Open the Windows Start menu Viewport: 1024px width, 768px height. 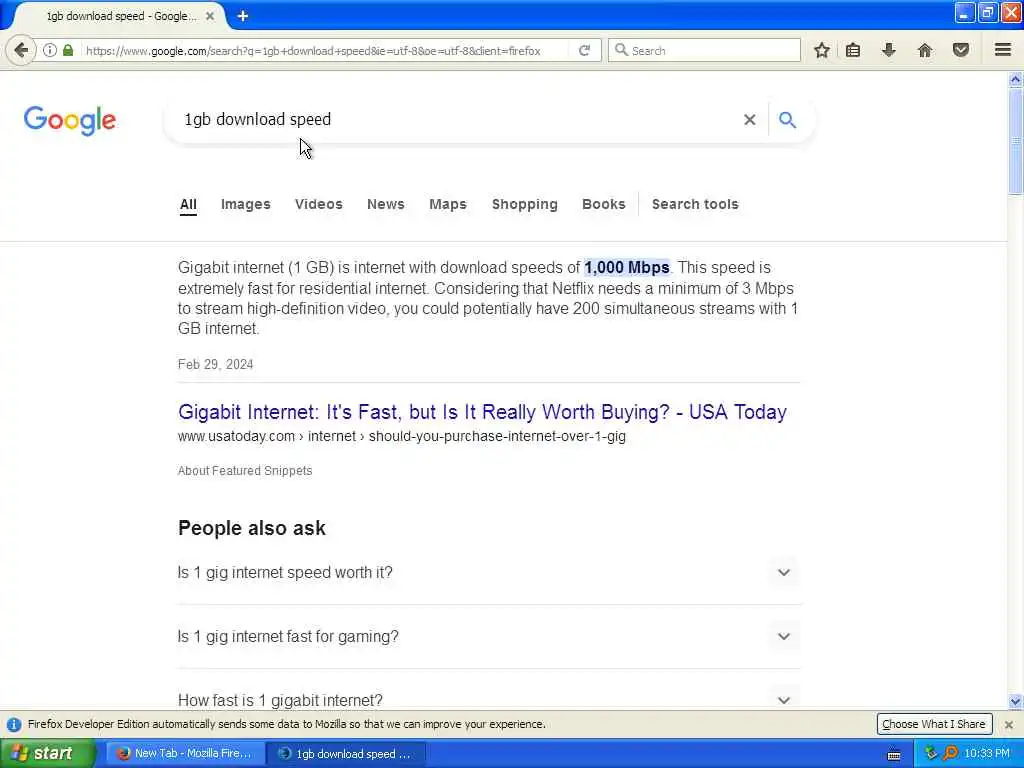click(46, 754)
